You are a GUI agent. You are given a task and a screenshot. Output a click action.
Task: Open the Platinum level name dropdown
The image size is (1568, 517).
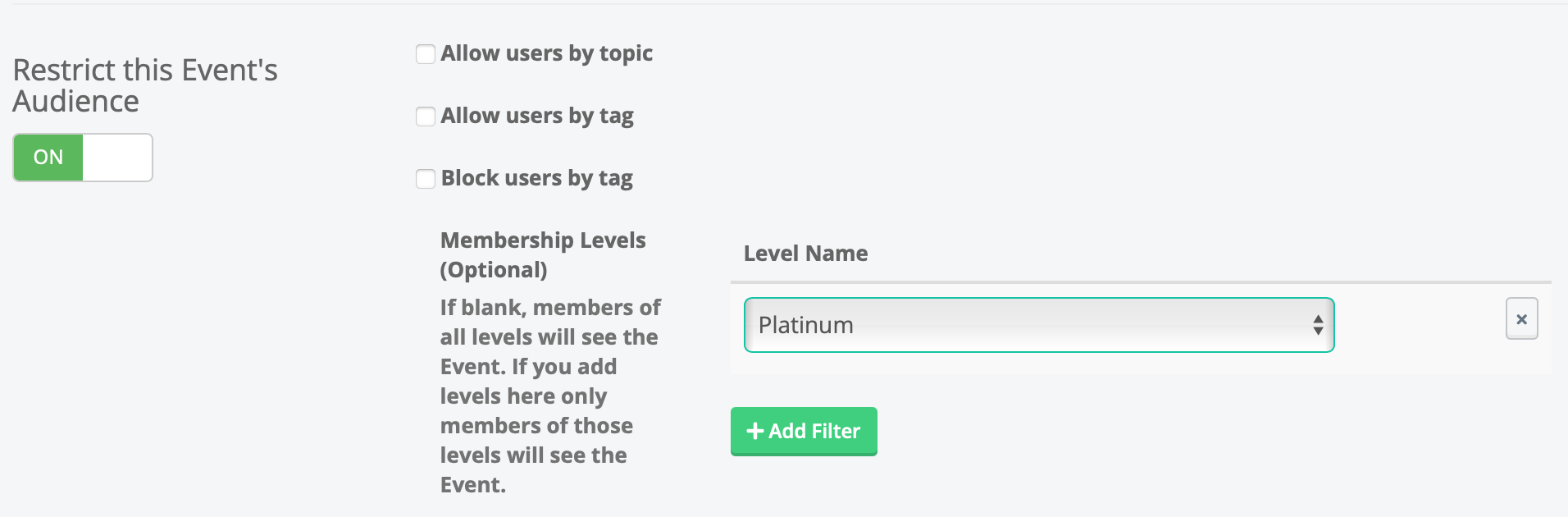tap(1038, 325)
